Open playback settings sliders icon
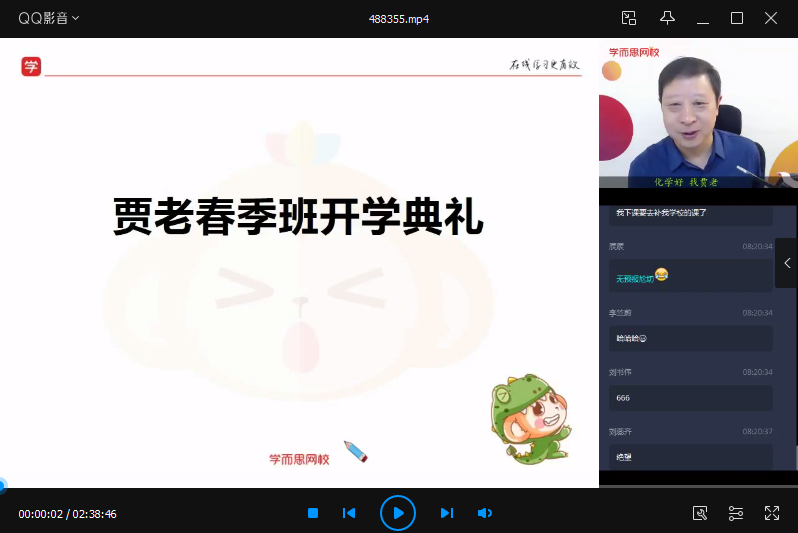The image size is (798, 533). (736, 513)
